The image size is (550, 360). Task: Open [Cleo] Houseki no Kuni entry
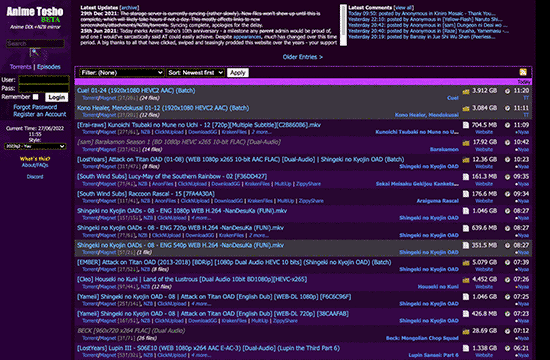tap(192, 279)
